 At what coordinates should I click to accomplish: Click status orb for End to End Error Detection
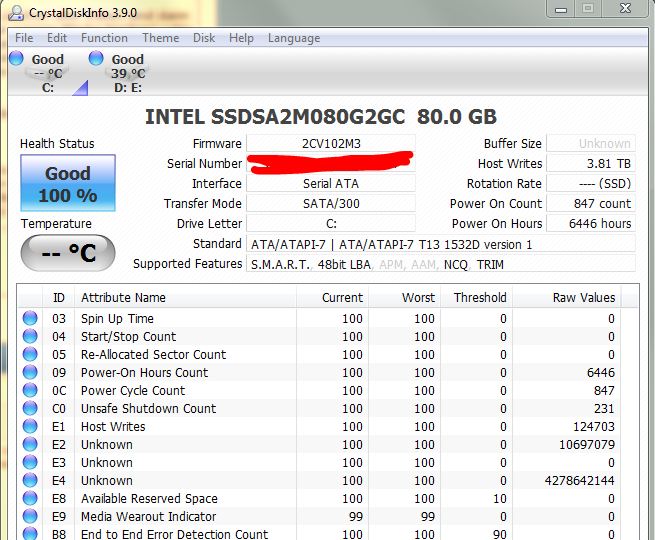[x=30, y=533]
